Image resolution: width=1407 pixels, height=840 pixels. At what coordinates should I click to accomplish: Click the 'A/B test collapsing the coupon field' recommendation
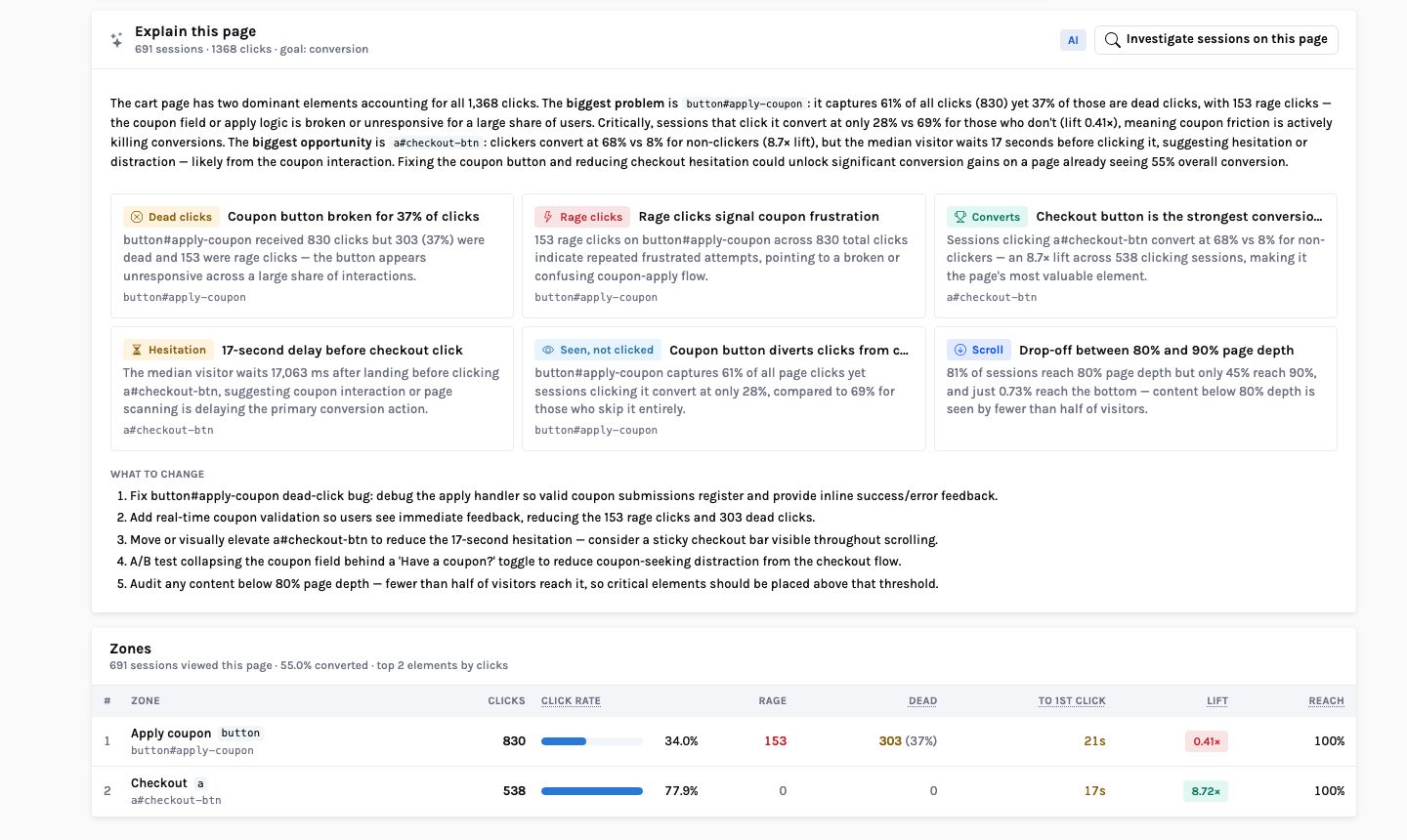pos(516,562)
